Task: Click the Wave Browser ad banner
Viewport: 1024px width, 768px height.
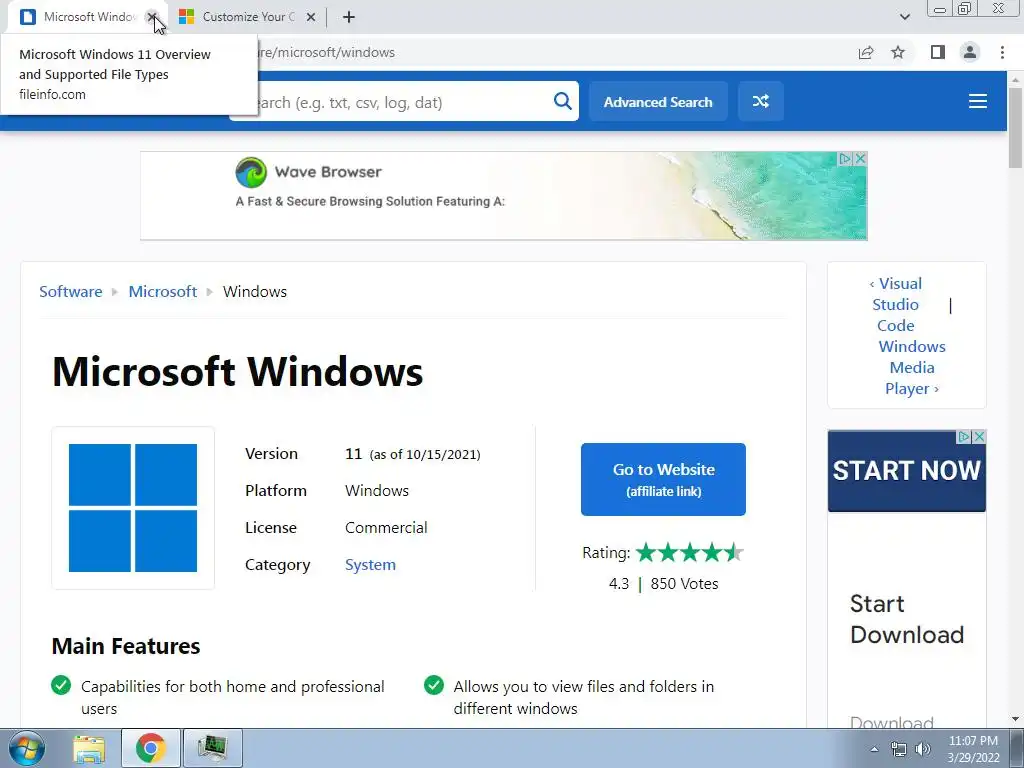Action: (x=504, y=196)
